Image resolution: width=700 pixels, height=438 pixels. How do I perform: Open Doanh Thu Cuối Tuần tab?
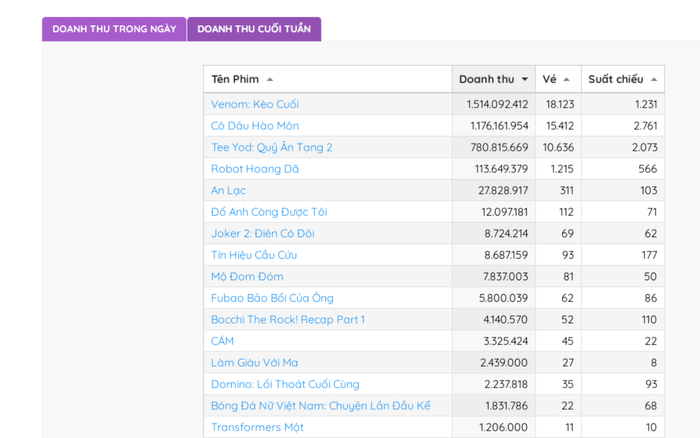254,29
